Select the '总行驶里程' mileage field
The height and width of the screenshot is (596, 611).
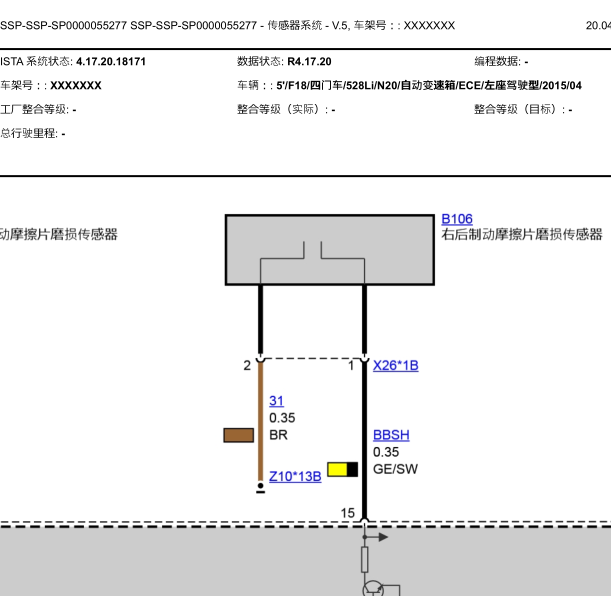click(33, 134)
